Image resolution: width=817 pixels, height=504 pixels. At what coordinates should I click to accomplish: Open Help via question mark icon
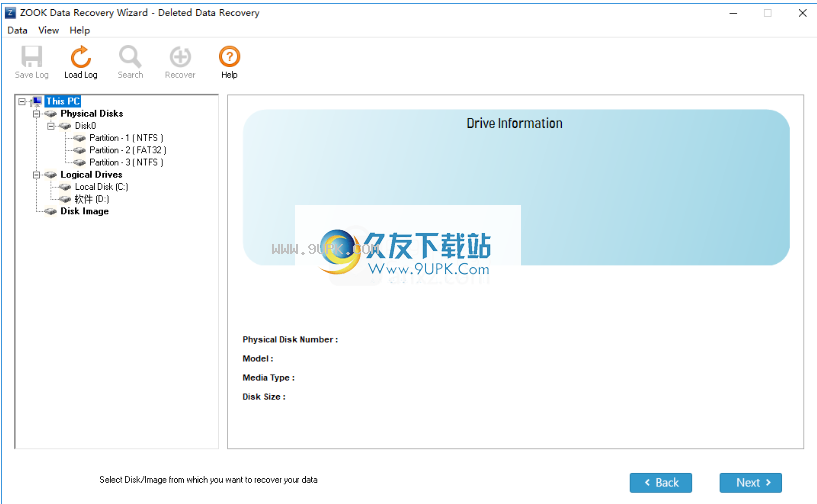tap(229, 56)
